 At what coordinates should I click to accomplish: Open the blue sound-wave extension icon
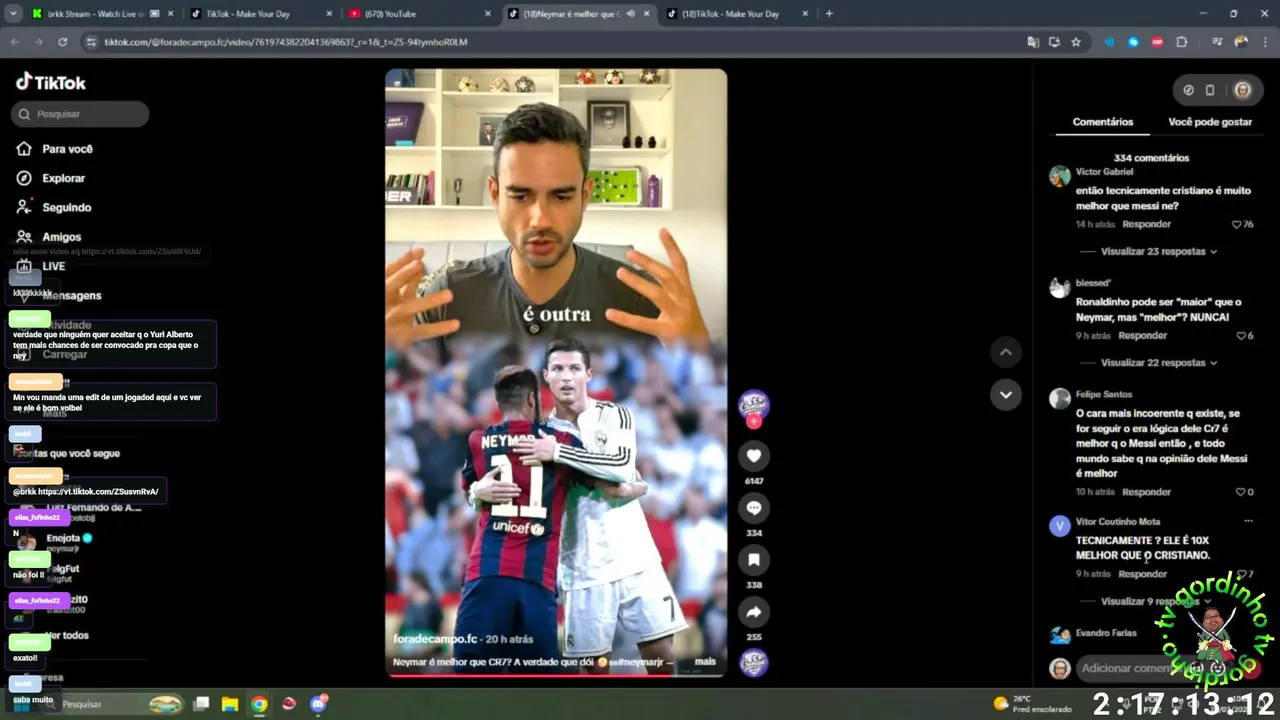coord(1109,42)
